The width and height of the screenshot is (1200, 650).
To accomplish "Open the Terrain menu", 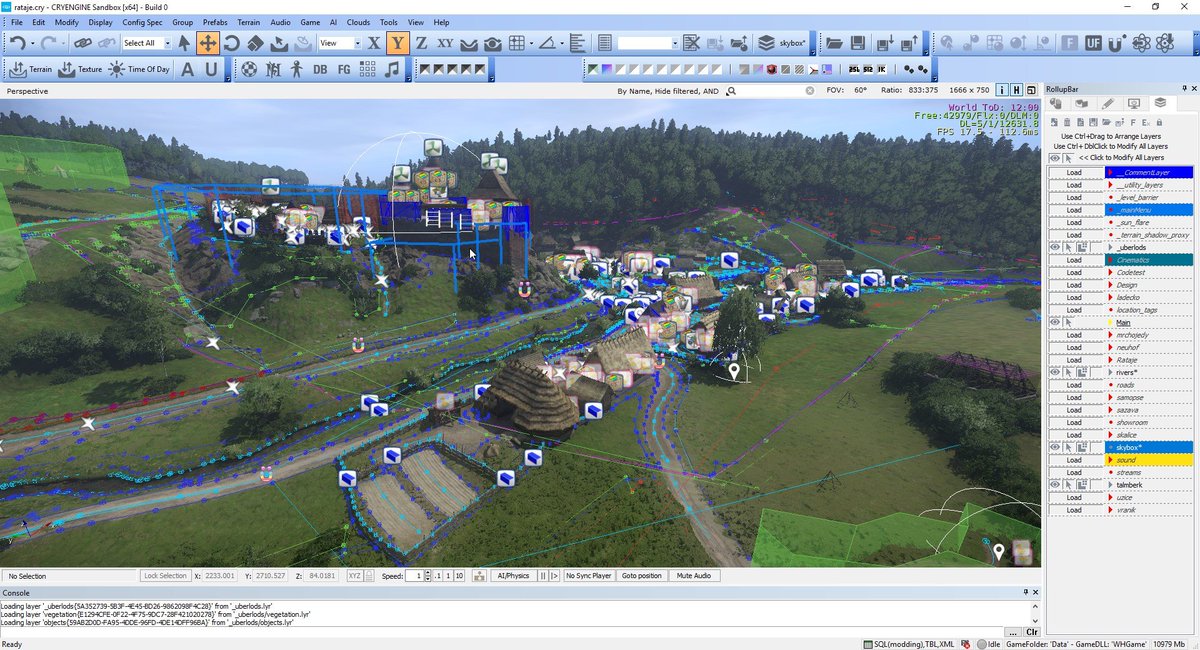I will click(248, 22).
